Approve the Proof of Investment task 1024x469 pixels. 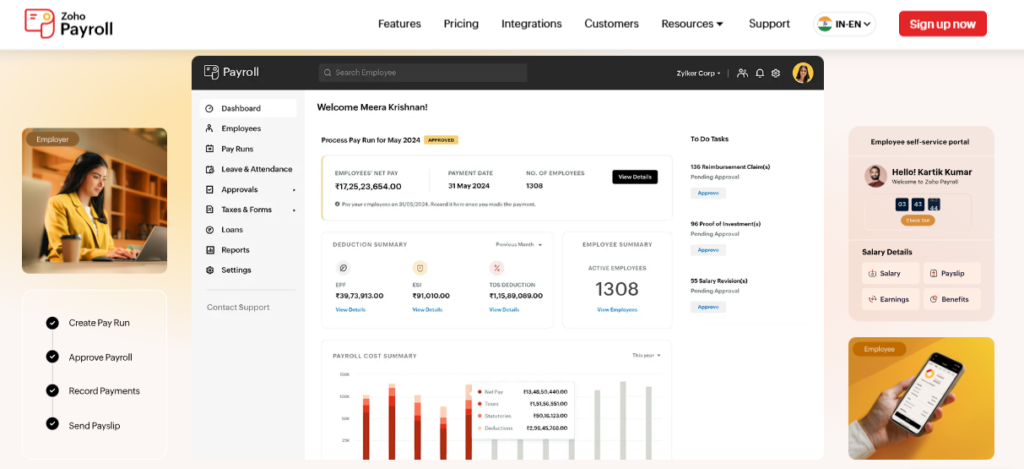708,250
